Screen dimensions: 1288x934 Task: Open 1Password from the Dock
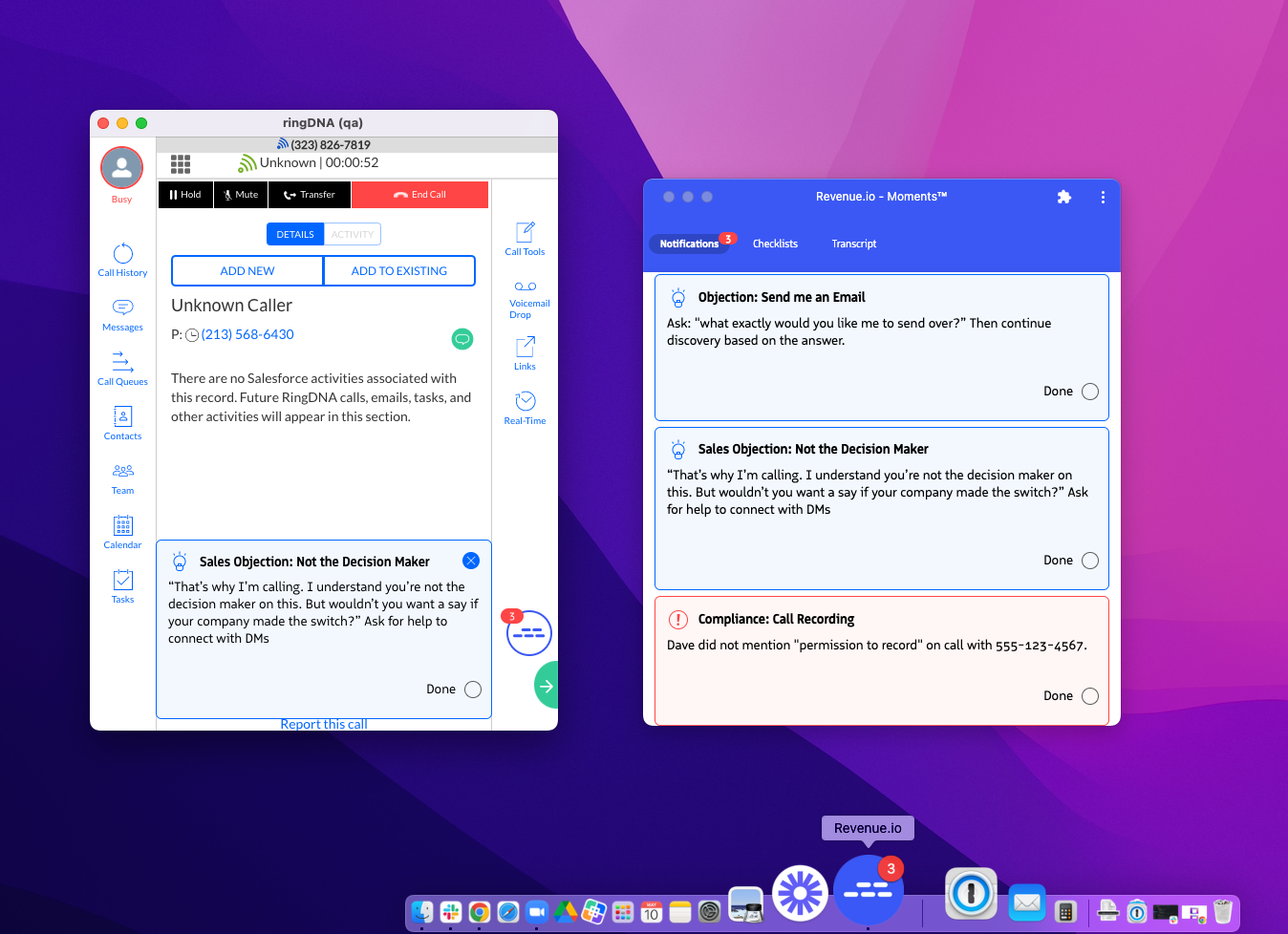coord(972,894)
